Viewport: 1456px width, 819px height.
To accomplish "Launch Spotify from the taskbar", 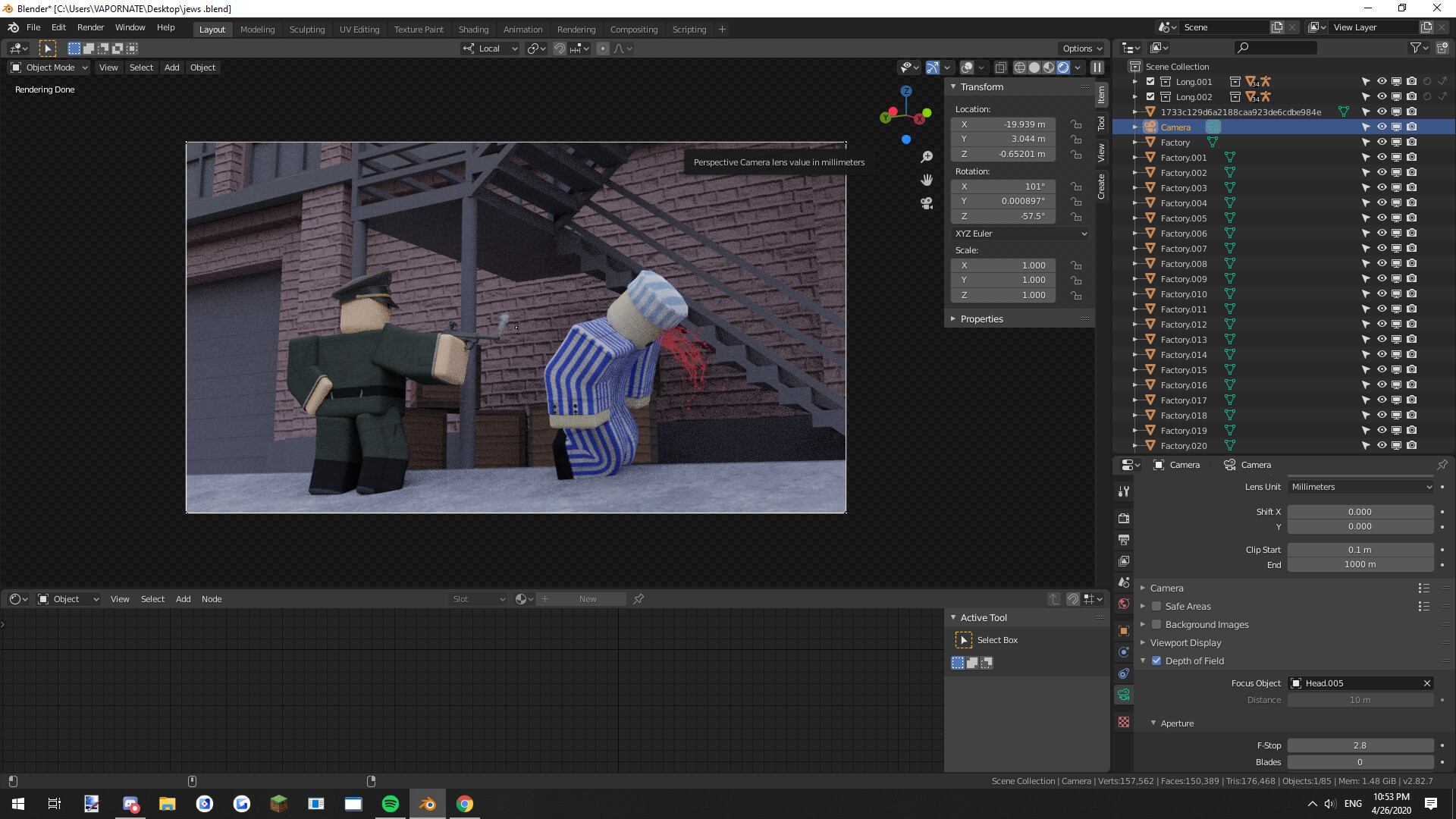I will pos(391,804).
